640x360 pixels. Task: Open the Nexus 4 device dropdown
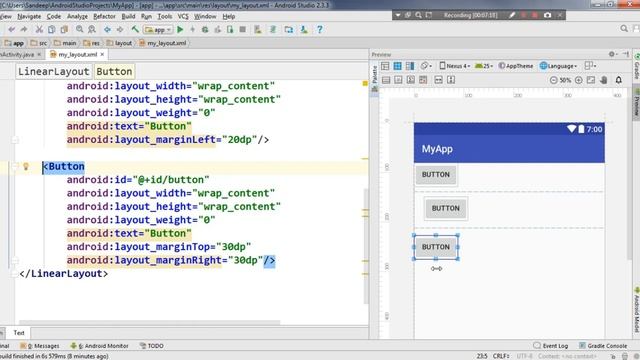(455, 66)
